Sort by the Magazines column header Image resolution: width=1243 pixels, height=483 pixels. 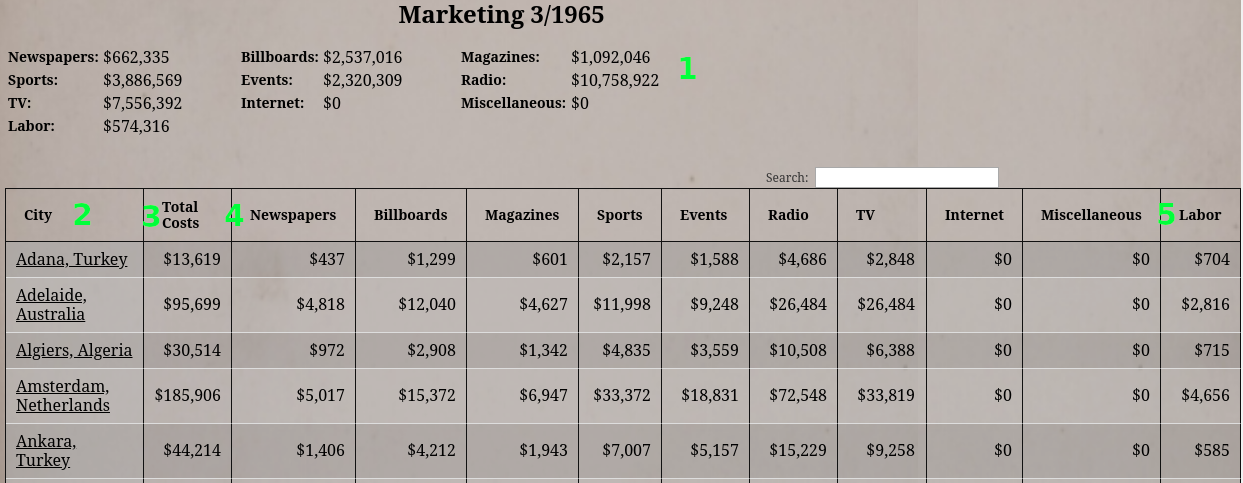(x=522, y=215)
